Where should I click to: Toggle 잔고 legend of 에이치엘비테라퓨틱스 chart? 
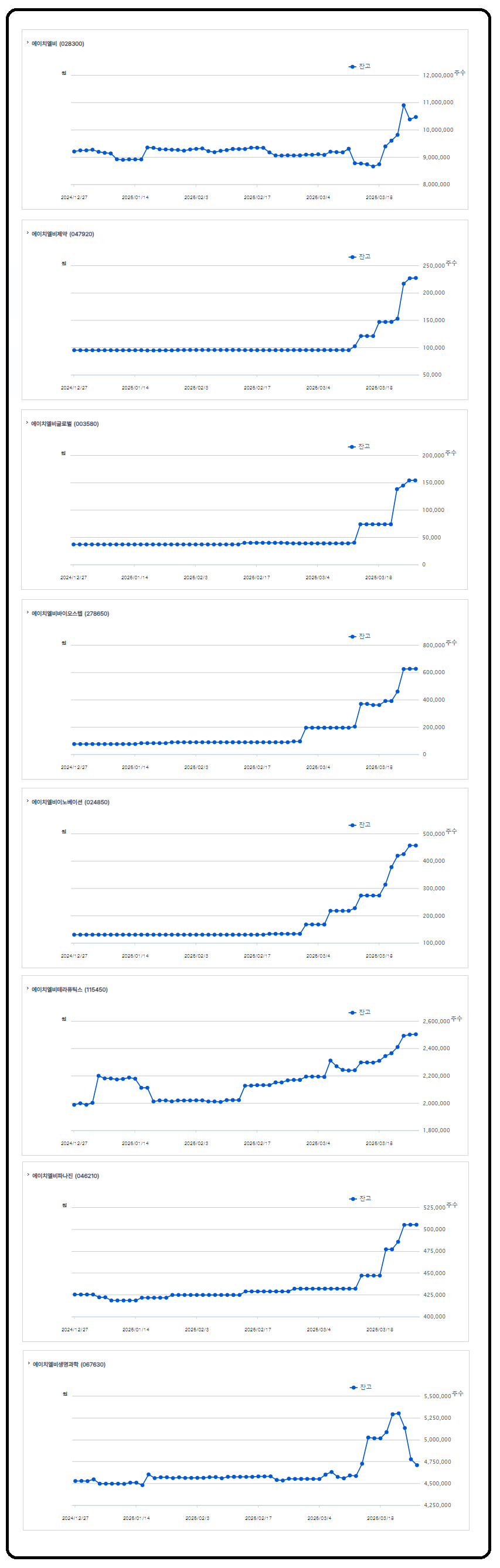(360, 1013)
